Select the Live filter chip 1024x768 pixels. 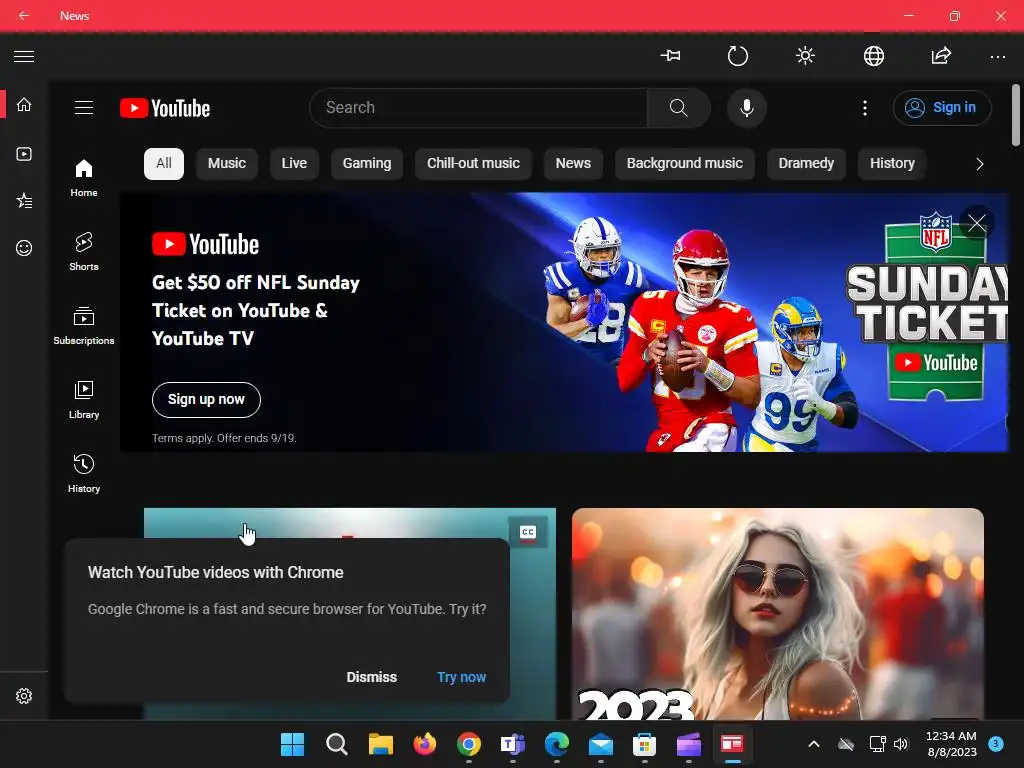pyautogui.click(x=294, y=163)
